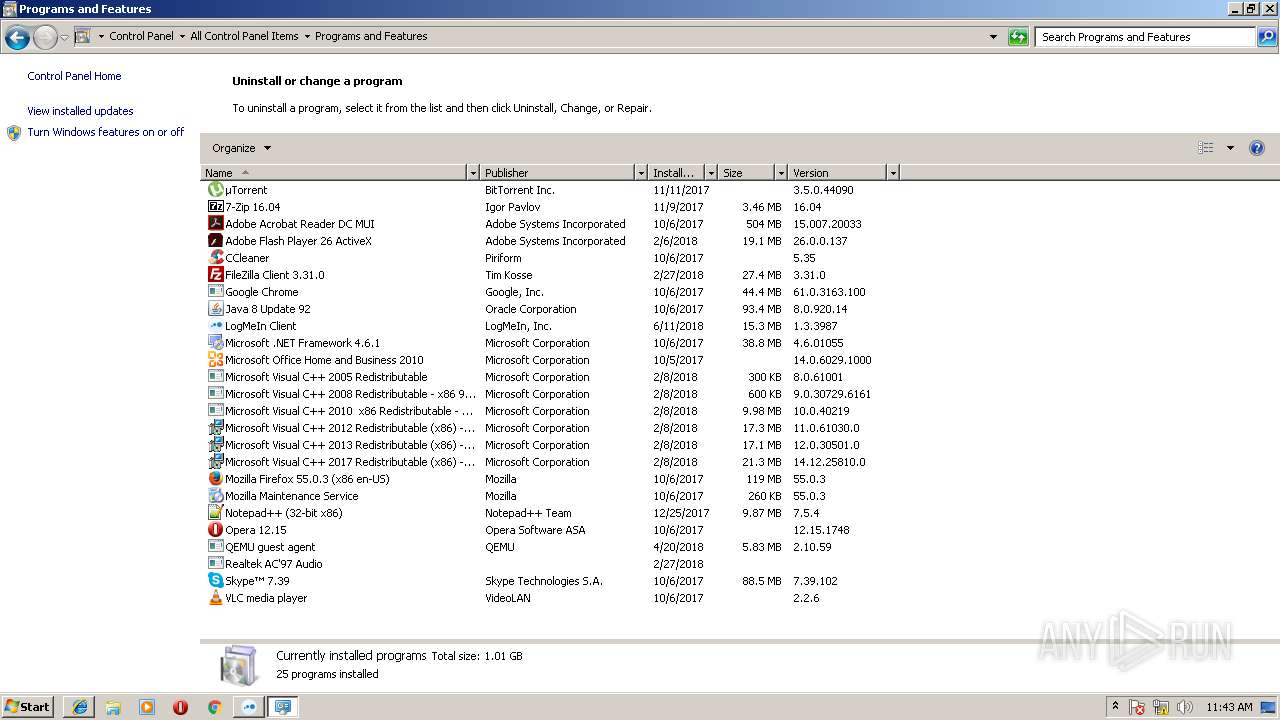Viewport: 1280px width, 720px height.
Task: Open the Name column filter dropdown
Action: click(x=473, y=173)
